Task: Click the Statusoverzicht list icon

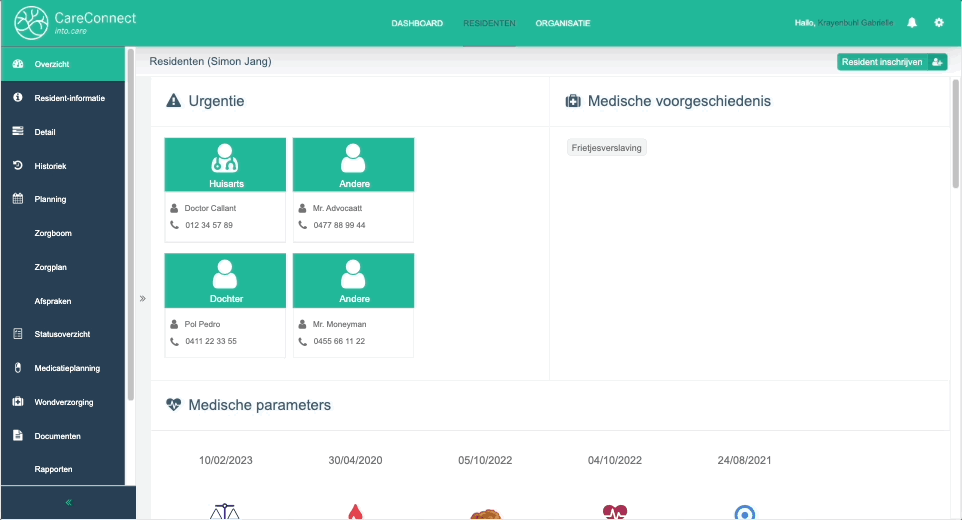Action: click(x=18, y=334)
